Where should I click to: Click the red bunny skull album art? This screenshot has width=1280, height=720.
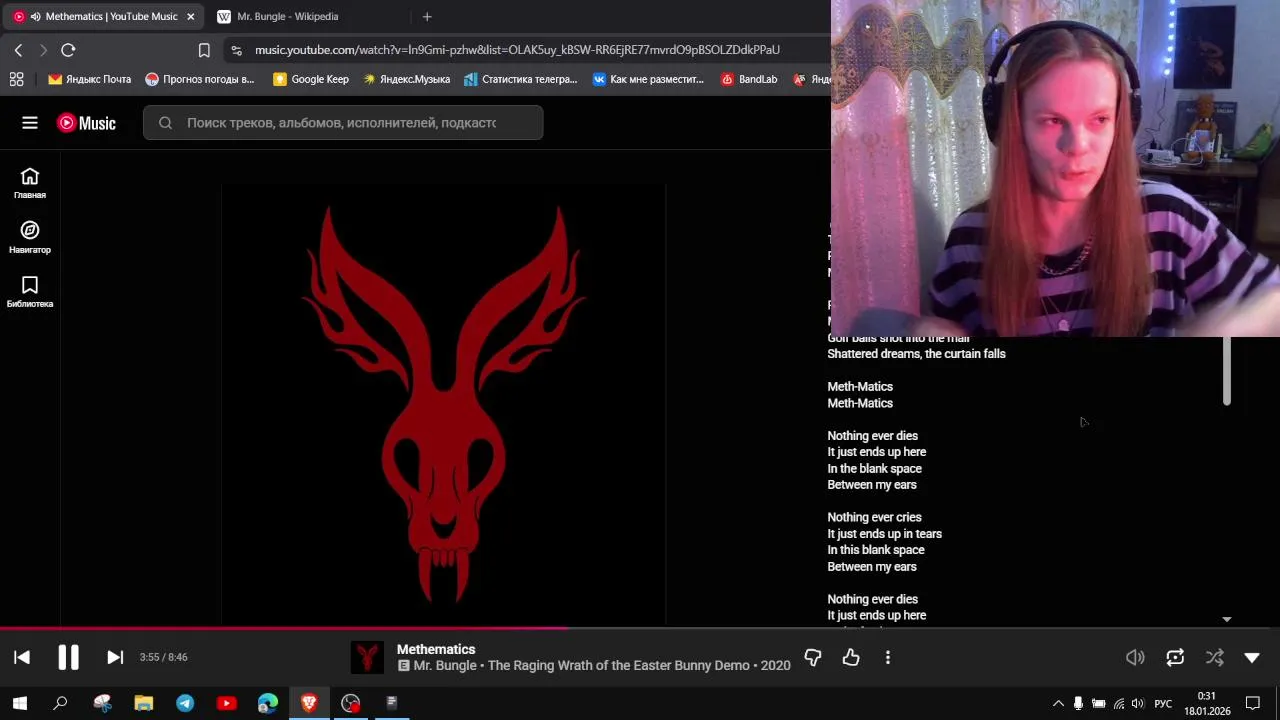click(443, 404)
